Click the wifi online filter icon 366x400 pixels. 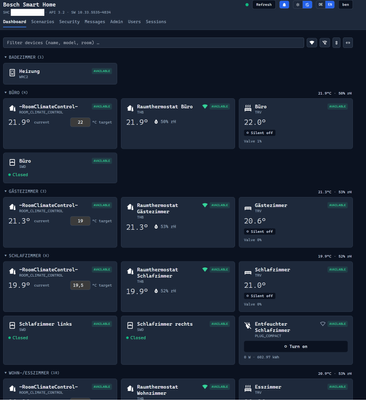pos(312,43)
